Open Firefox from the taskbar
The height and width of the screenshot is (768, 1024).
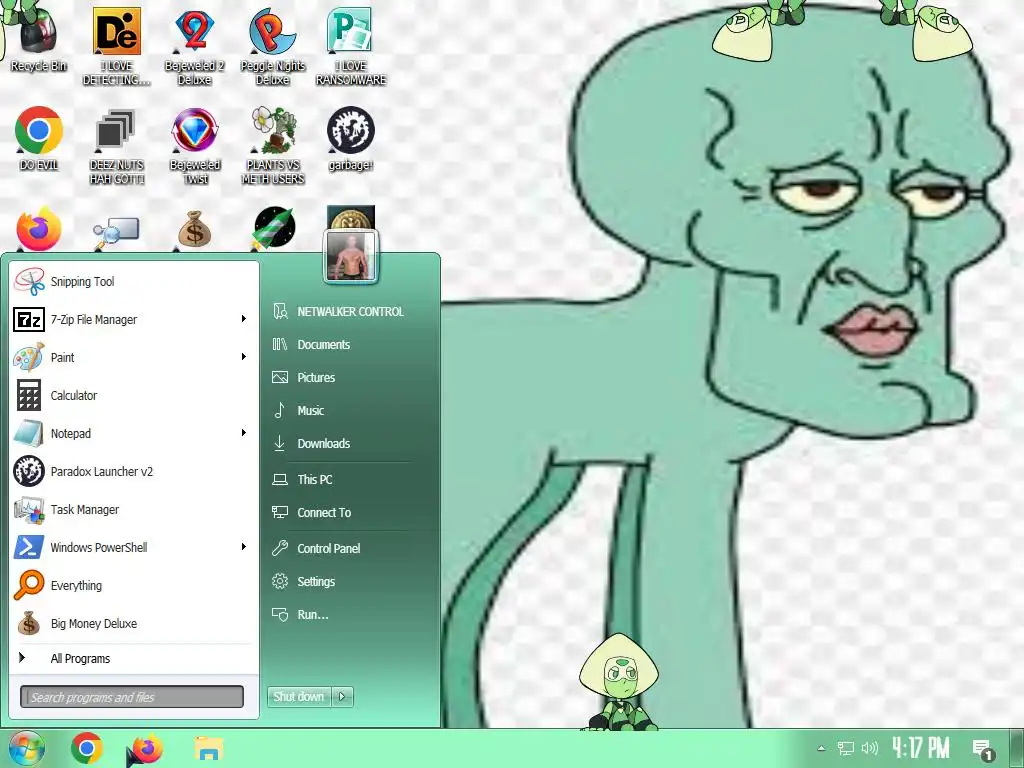pyautogui.click(x=146, y=748)
